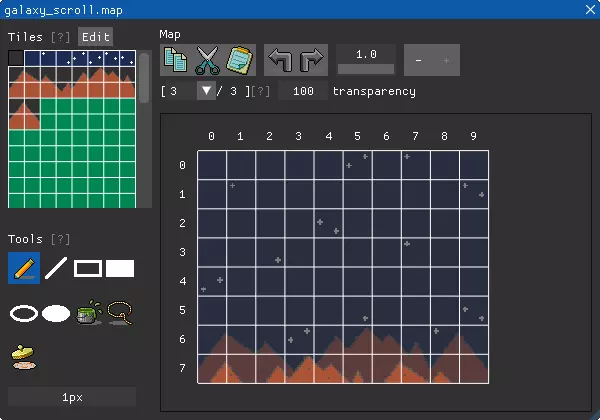Click the Edit button beside Tiles

pyautogui.click(x=95, y=37)
